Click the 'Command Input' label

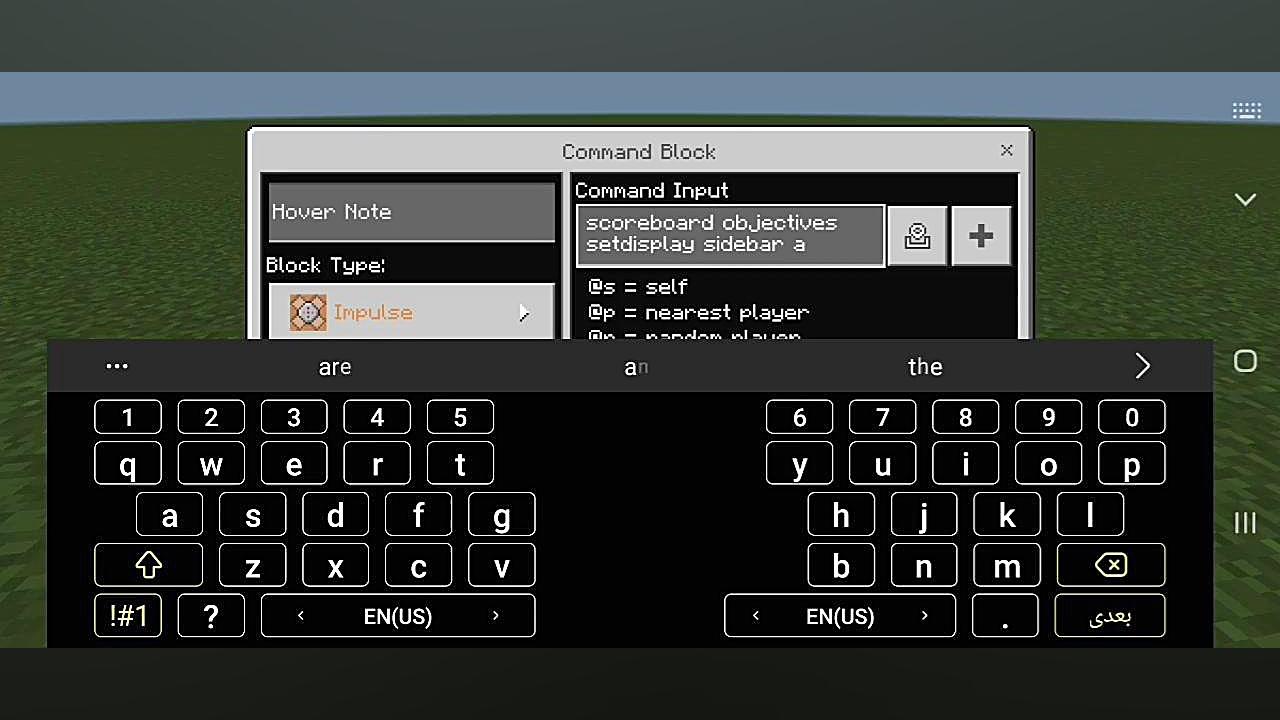click(x=652, y=190)
